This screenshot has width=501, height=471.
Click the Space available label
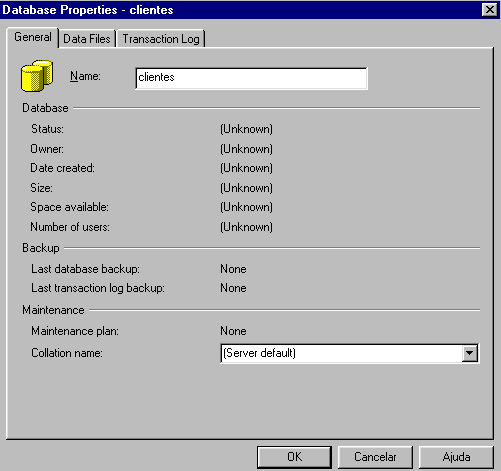[x=69, y=207]
